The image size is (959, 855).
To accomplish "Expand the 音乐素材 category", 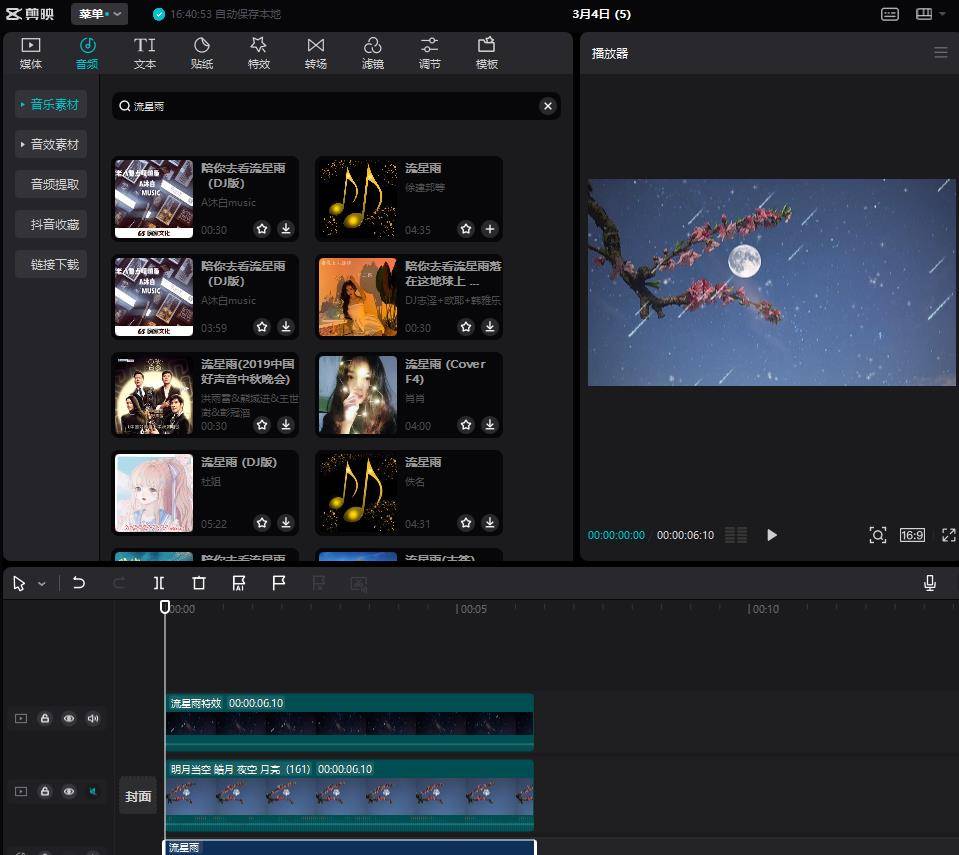I will pyautogui.click(x=51, y=105).
